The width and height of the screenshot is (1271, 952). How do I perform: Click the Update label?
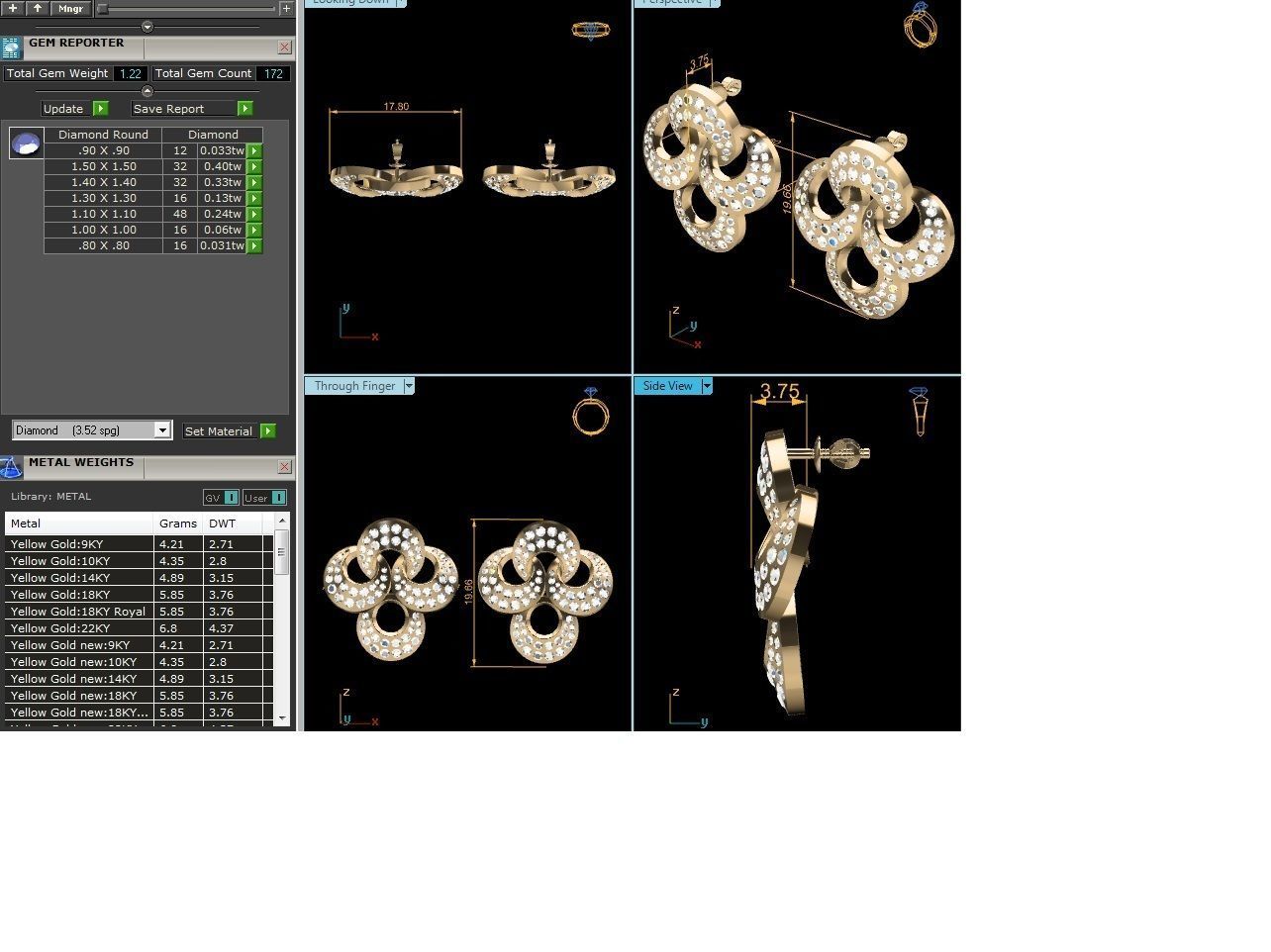click(x=63, y=109)
